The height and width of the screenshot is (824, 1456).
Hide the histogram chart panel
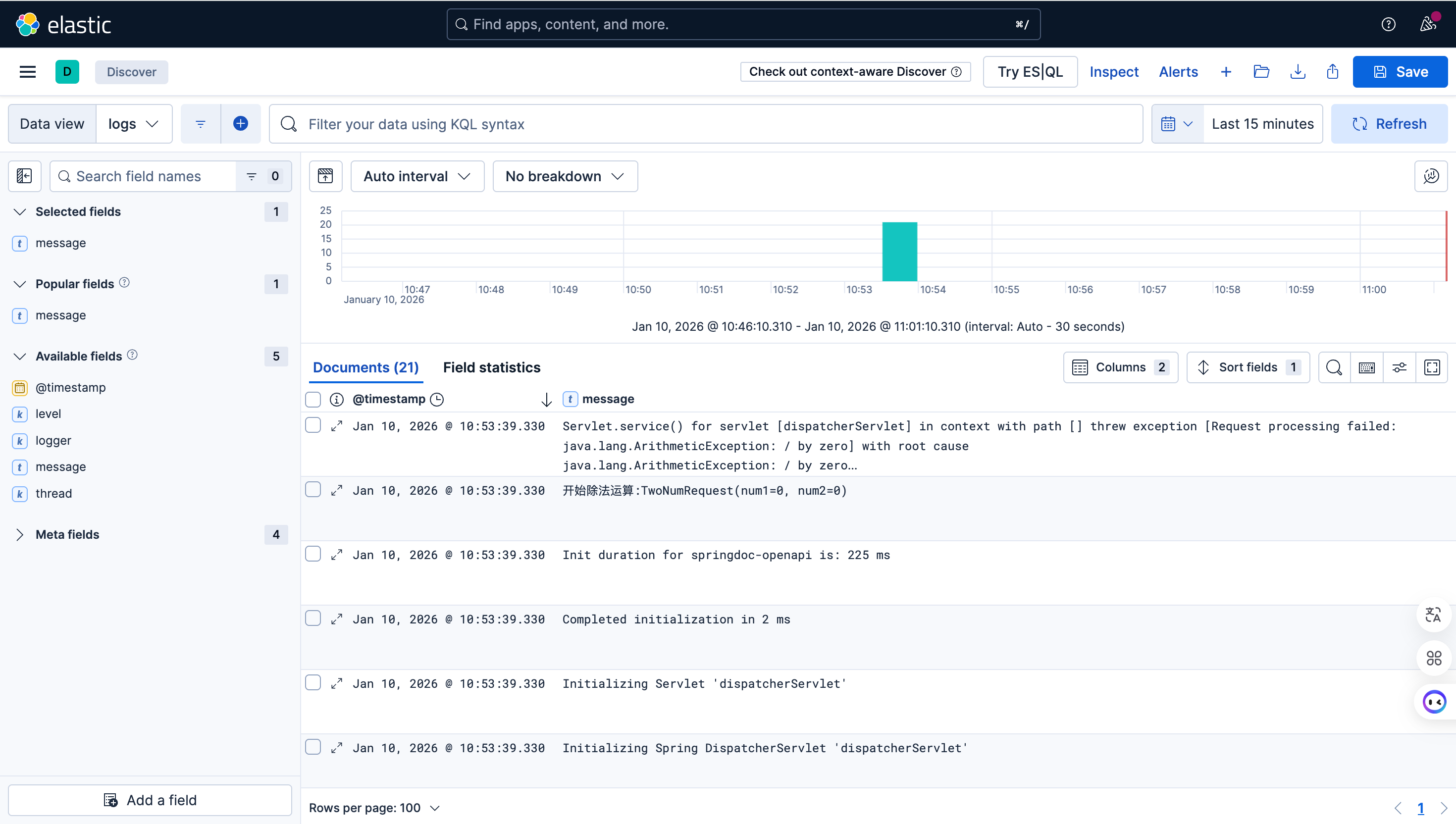325,176
